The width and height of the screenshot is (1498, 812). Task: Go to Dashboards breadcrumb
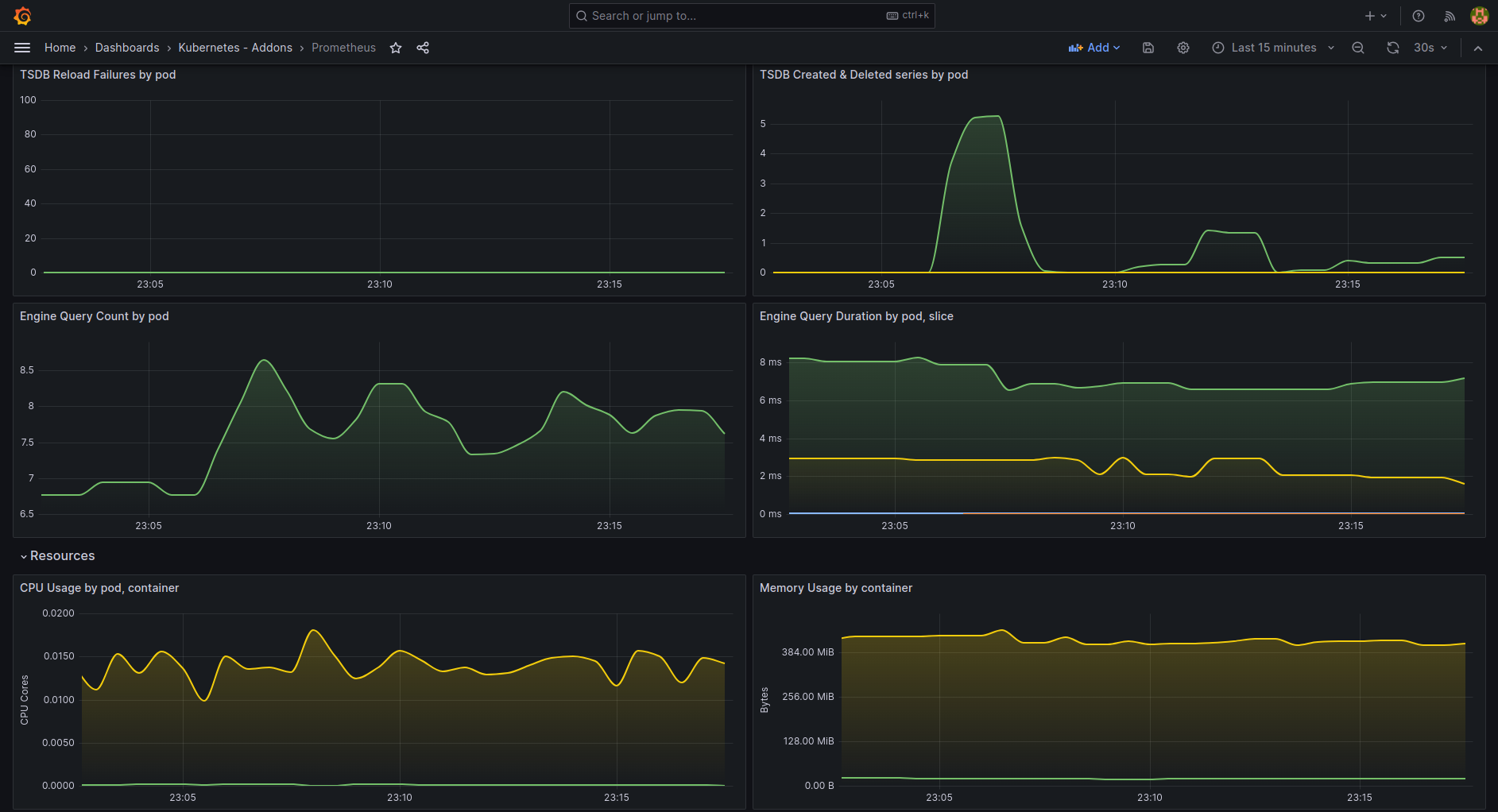pyautogui.click(x=127, y=48)
